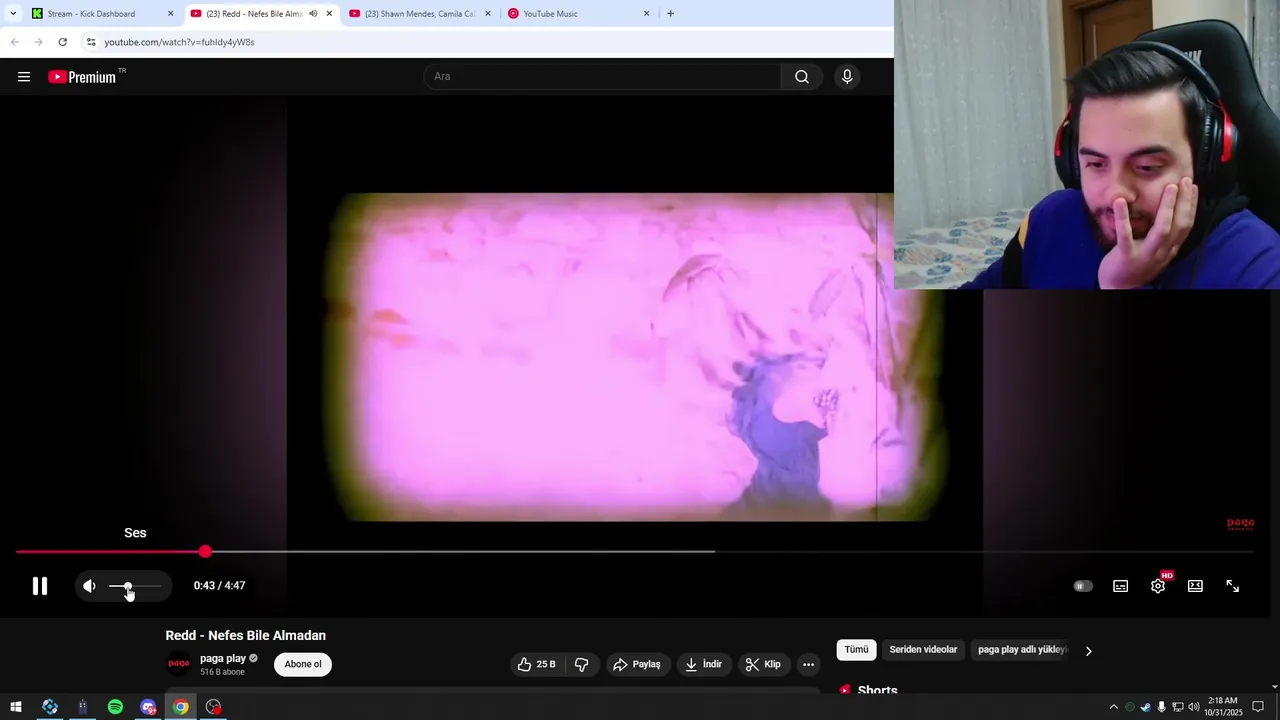Image resolution: width=1280 pixels, height=720 pixels.
Task: Open the three-dot more actions menu
Action: [x=808, y=664]
